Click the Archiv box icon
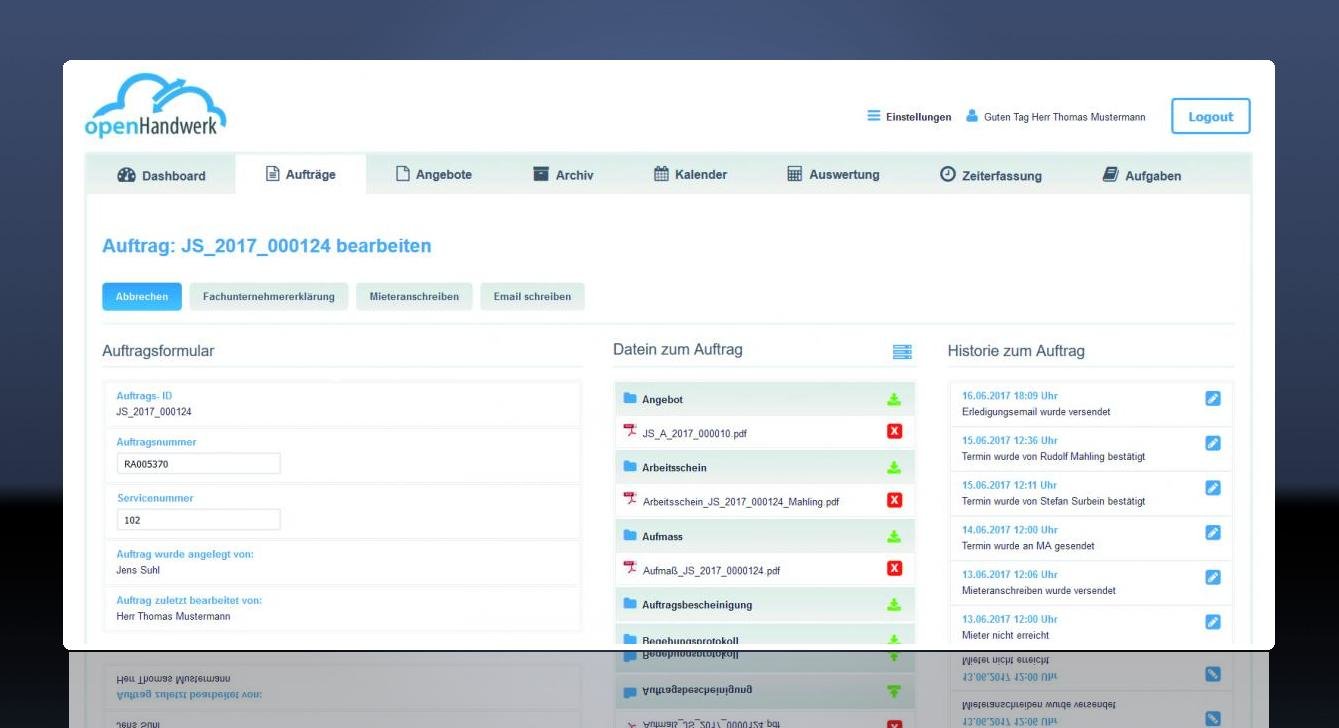The width and height of the screenshot is (1339, 728). (x=541, y=174)
